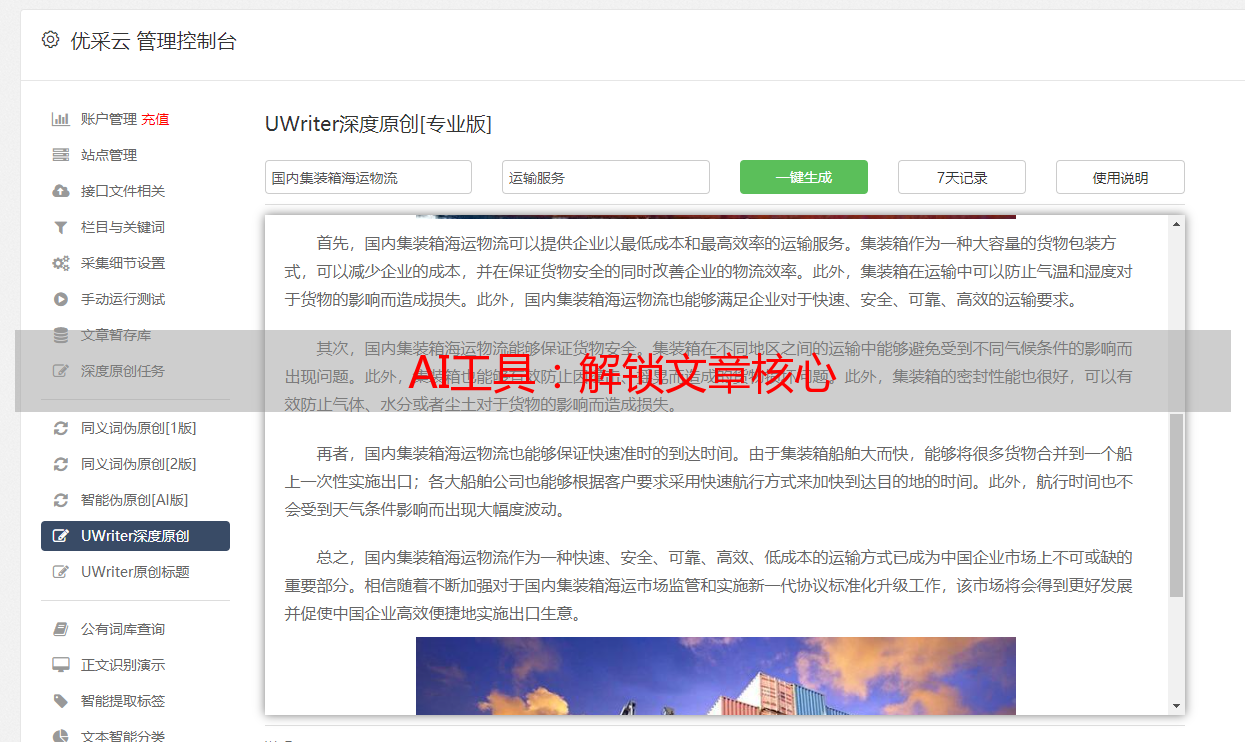Click the pie chart icon for 文本智能分类
Image resolution: width=1245 pixels, height=742 pixels.
pos(61,736)
